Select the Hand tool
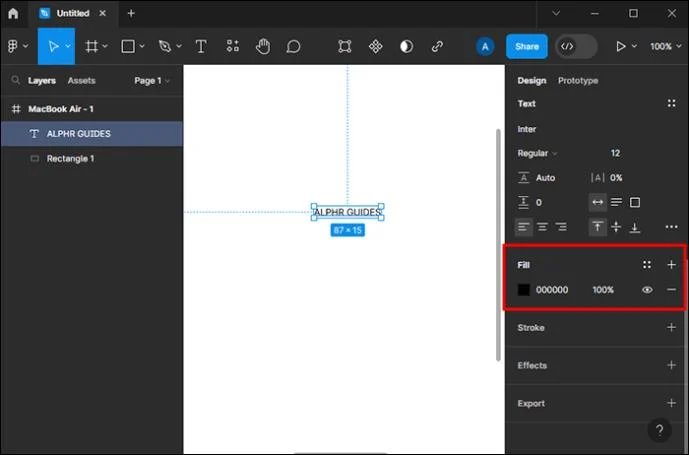 click(263, 46)
